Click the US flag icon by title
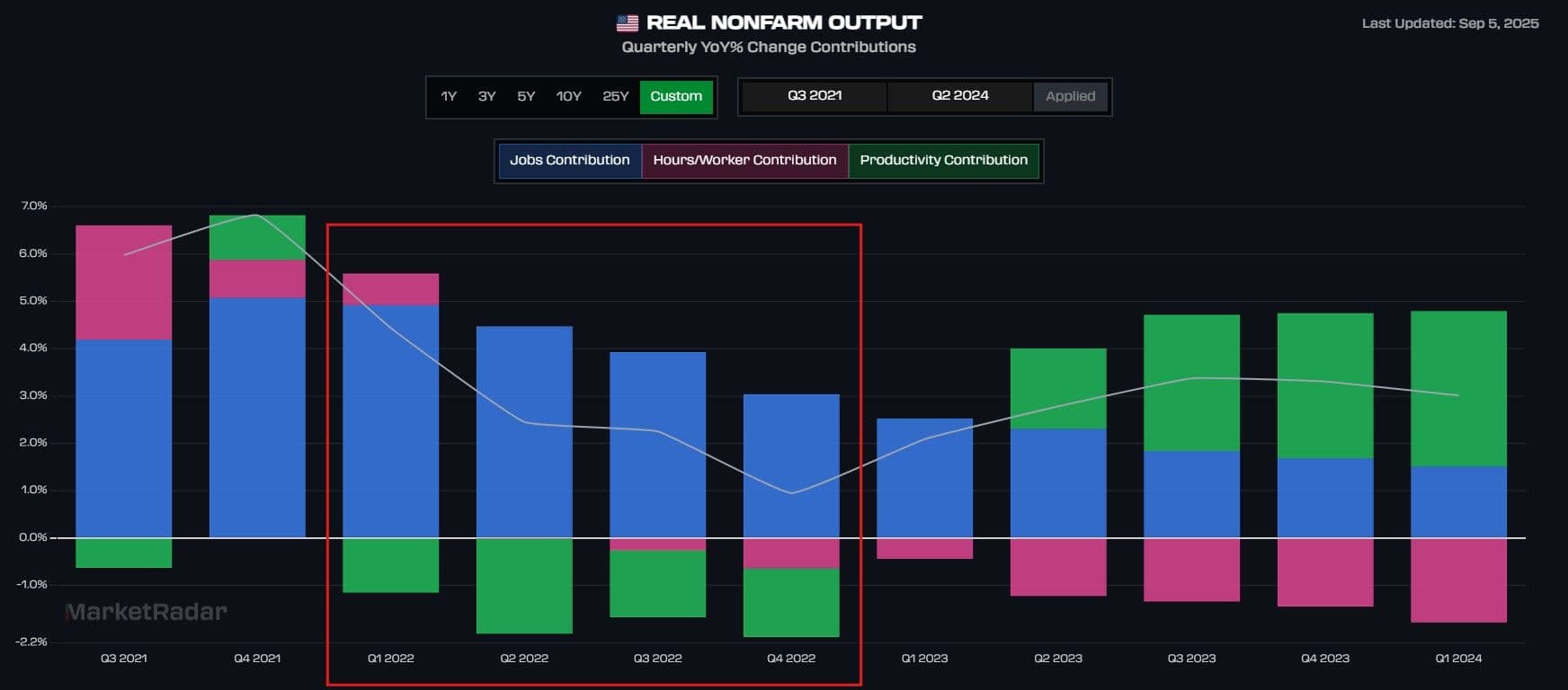 tap(627, 23)
